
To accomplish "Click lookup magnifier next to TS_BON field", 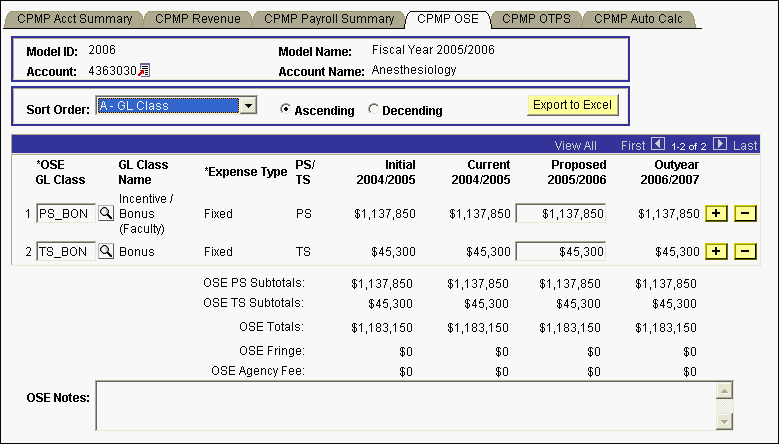I will pyautogui.click(x=106, y=252).
